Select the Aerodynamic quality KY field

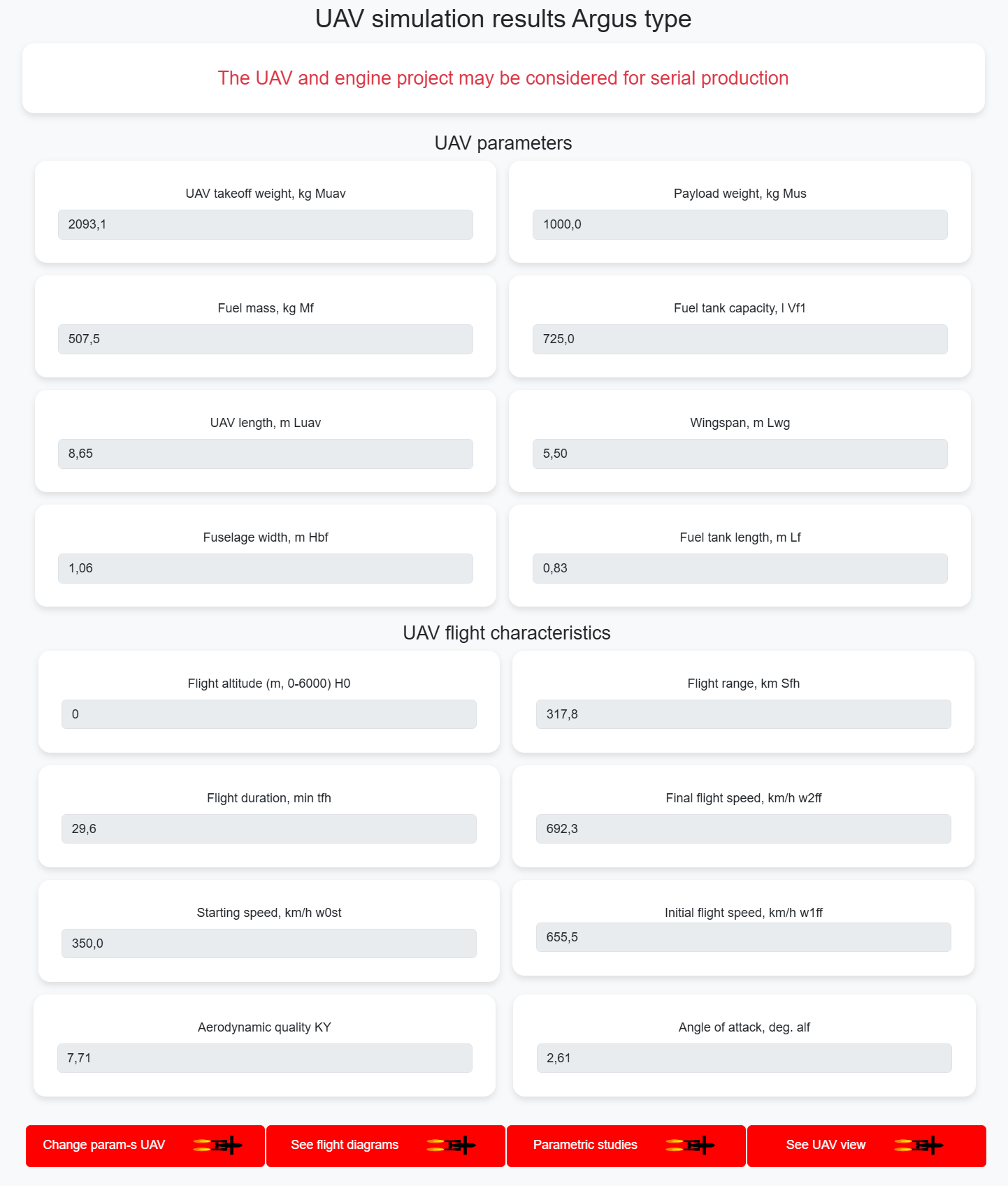(x=265, y=1058)
